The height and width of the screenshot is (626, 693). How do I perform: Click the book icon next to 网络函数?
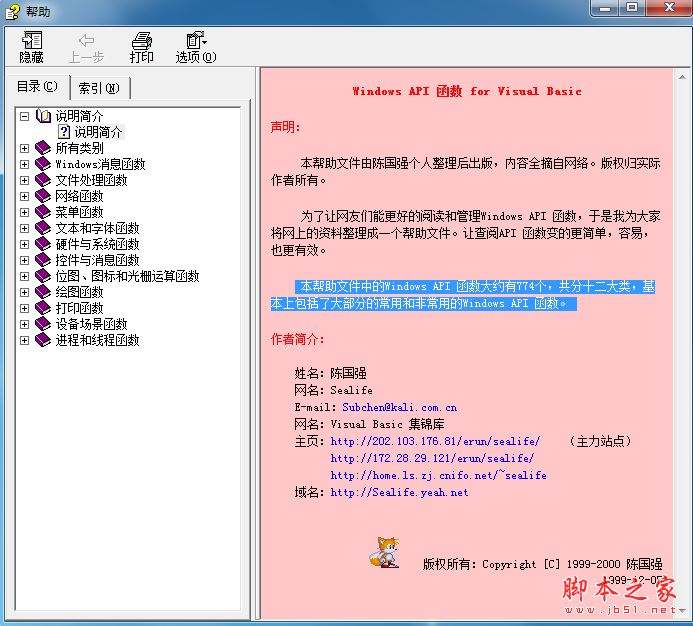43,196
